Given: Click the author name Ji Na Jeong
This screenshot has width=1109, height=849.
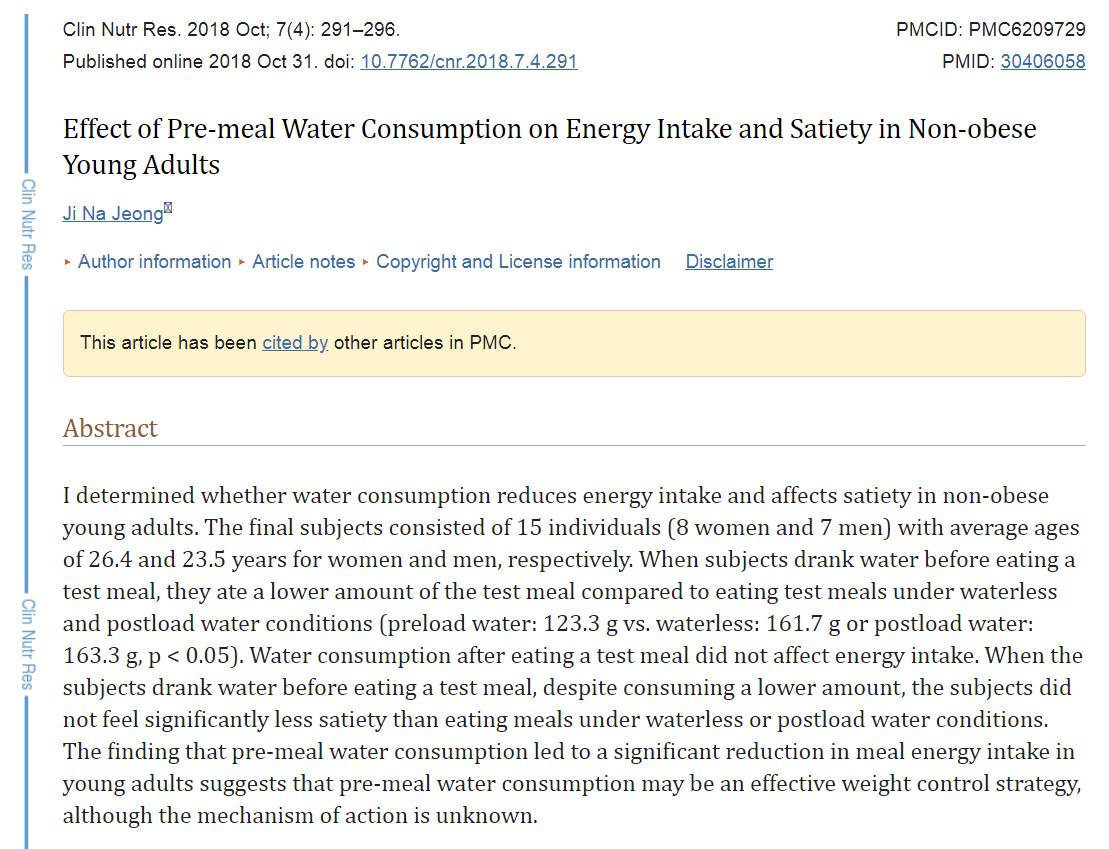Looking at the screenshot, I should point(112,213).
